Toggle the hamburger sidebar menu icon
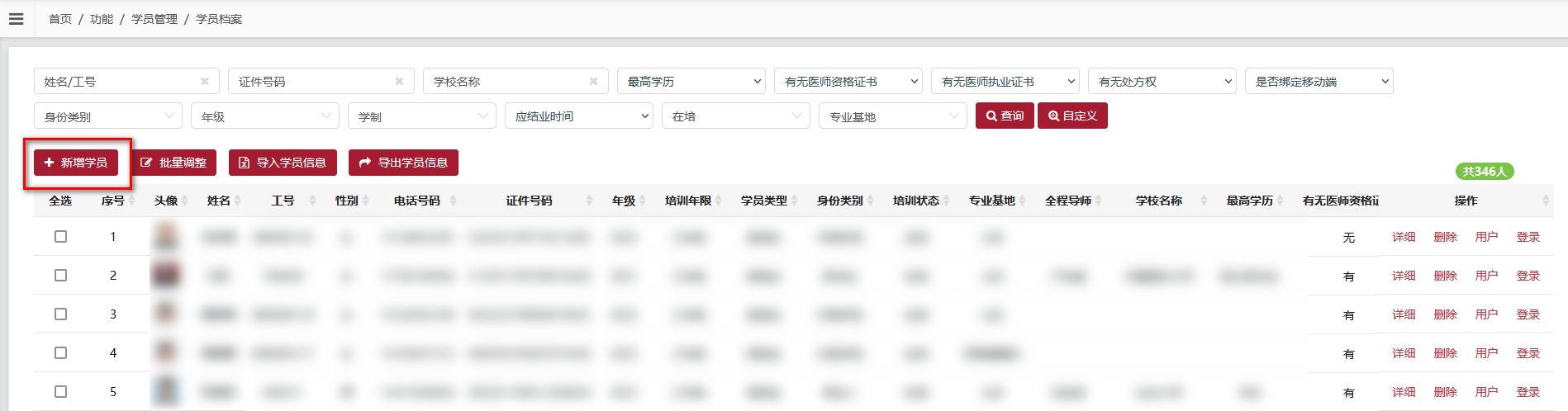Viewport: 1568px width, 411px height. point(16,18)
